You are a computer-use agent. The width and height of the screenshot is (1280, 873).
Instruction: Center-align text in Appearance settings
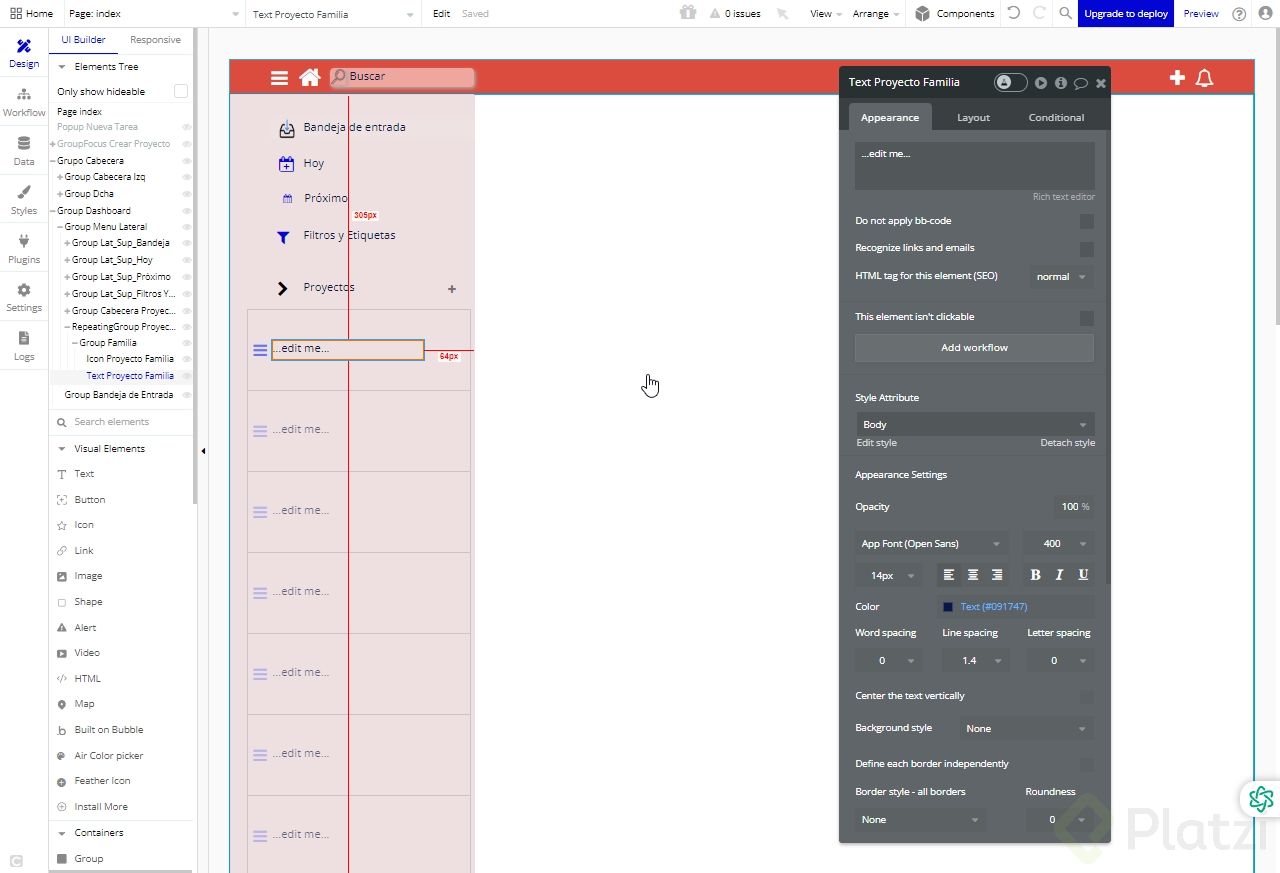tap(972, 575)
